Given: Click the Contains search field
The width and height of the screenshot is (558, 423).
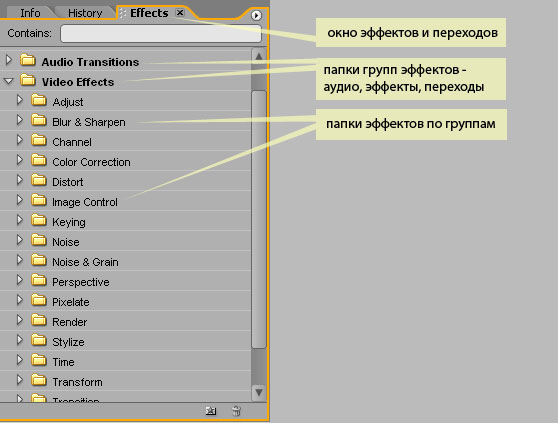Looking at the screenshot, I should pyautogui.click(x=161, y=33).
